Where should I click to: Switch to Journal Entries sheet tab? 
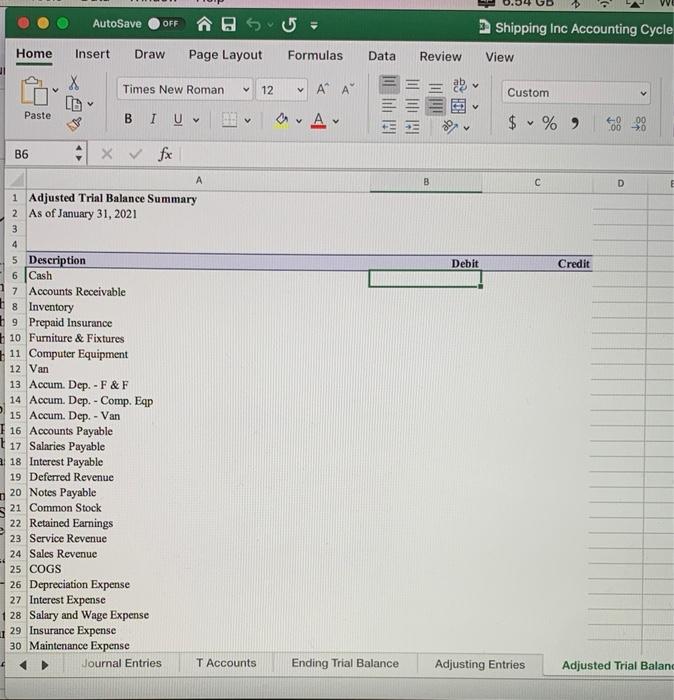pyautogui.click(x=121, y=663)
